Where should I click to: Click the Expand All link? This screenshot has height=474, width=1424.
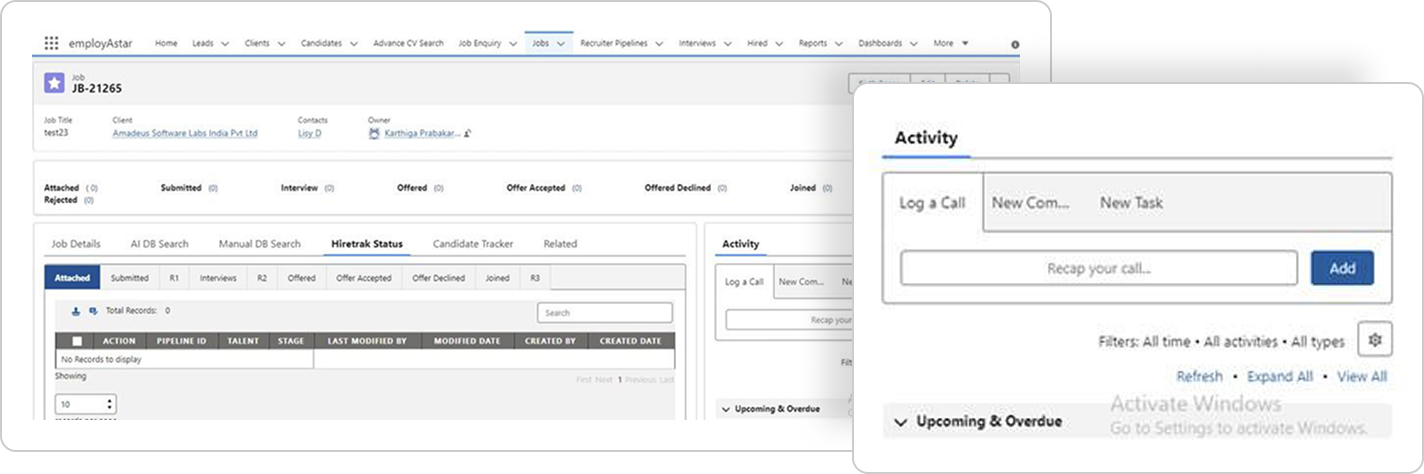coord(1279,377)
